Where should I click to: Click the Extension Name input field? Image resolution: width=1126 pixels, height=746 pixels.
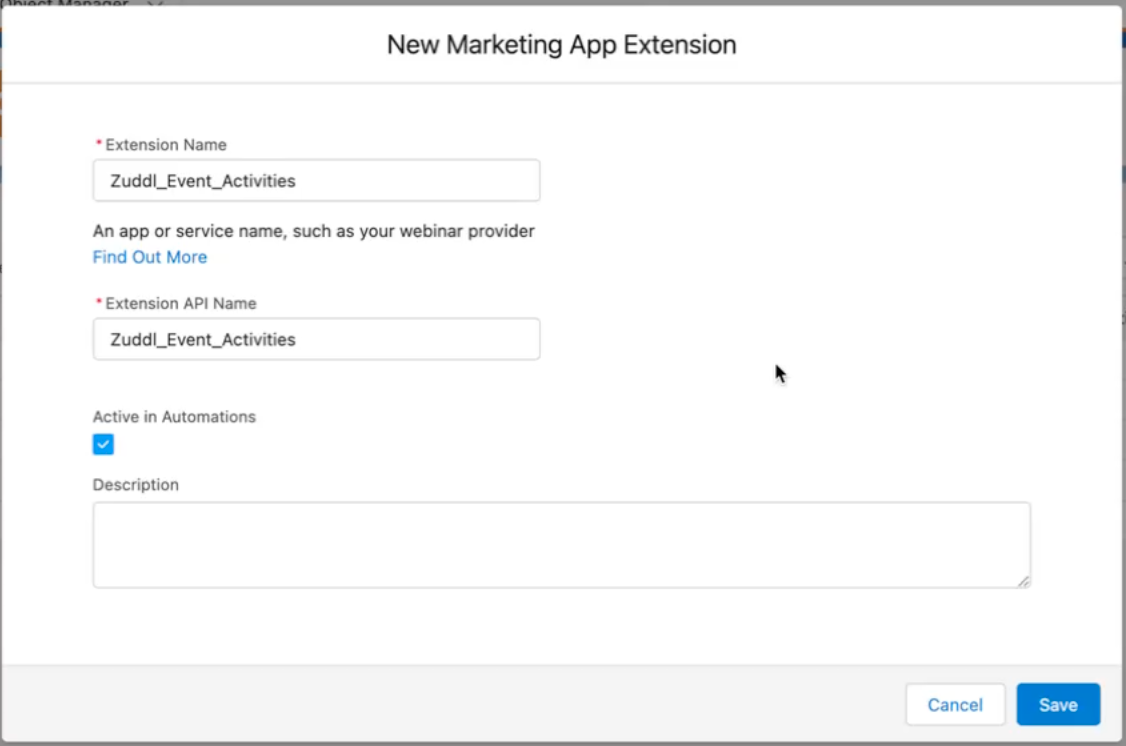click(x=316, y=180)
